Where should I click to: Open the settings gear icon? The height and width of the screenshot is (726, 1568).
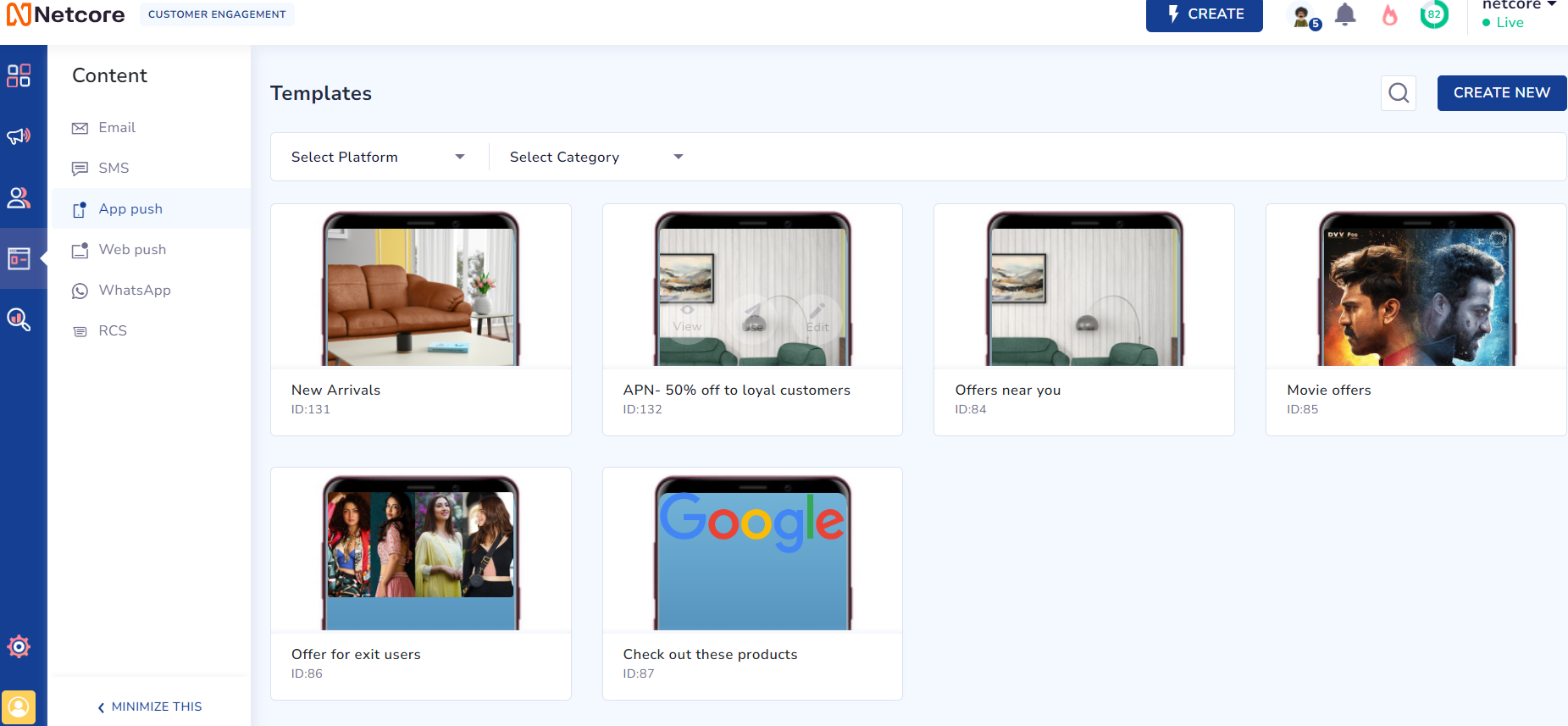coord(19,646)
